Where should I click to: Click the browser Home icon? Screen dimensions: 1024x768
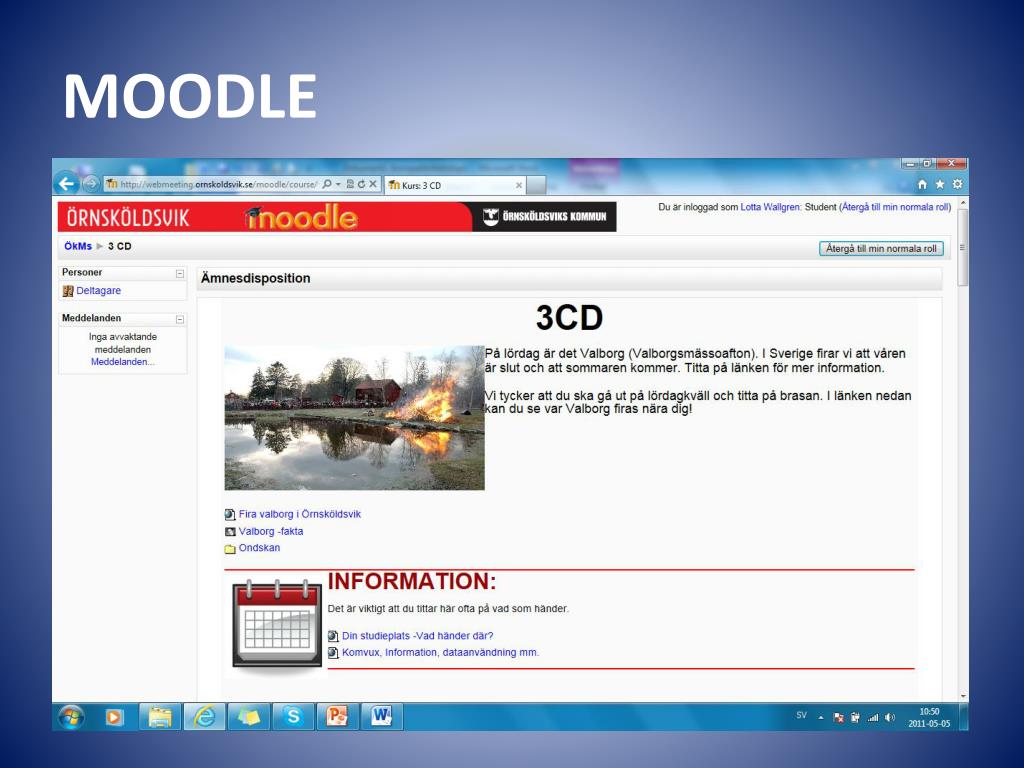(x=922, y=184)
